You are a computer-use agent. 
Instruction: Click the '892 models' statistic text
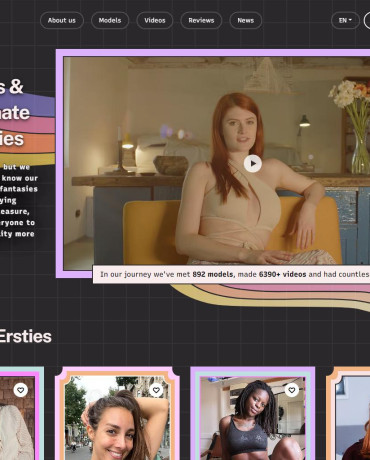213,274
